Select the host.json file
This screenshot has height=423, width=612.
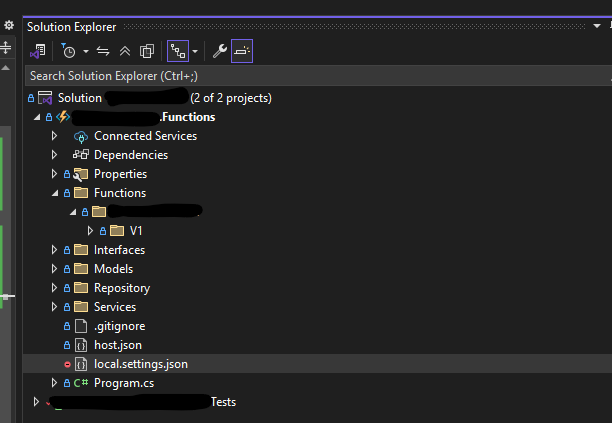[x=118, y=345]
